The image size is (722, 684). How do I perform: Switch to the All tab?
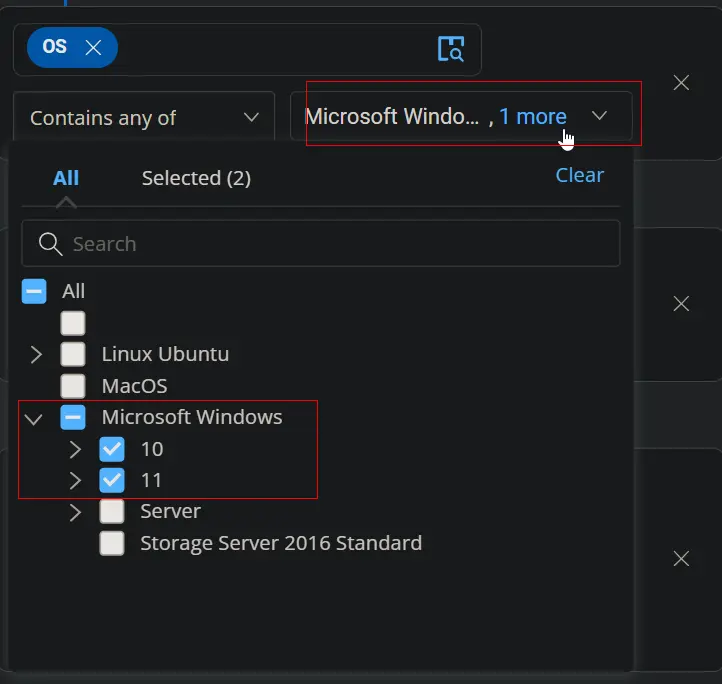pyautogui.click(x=66, y=178)
